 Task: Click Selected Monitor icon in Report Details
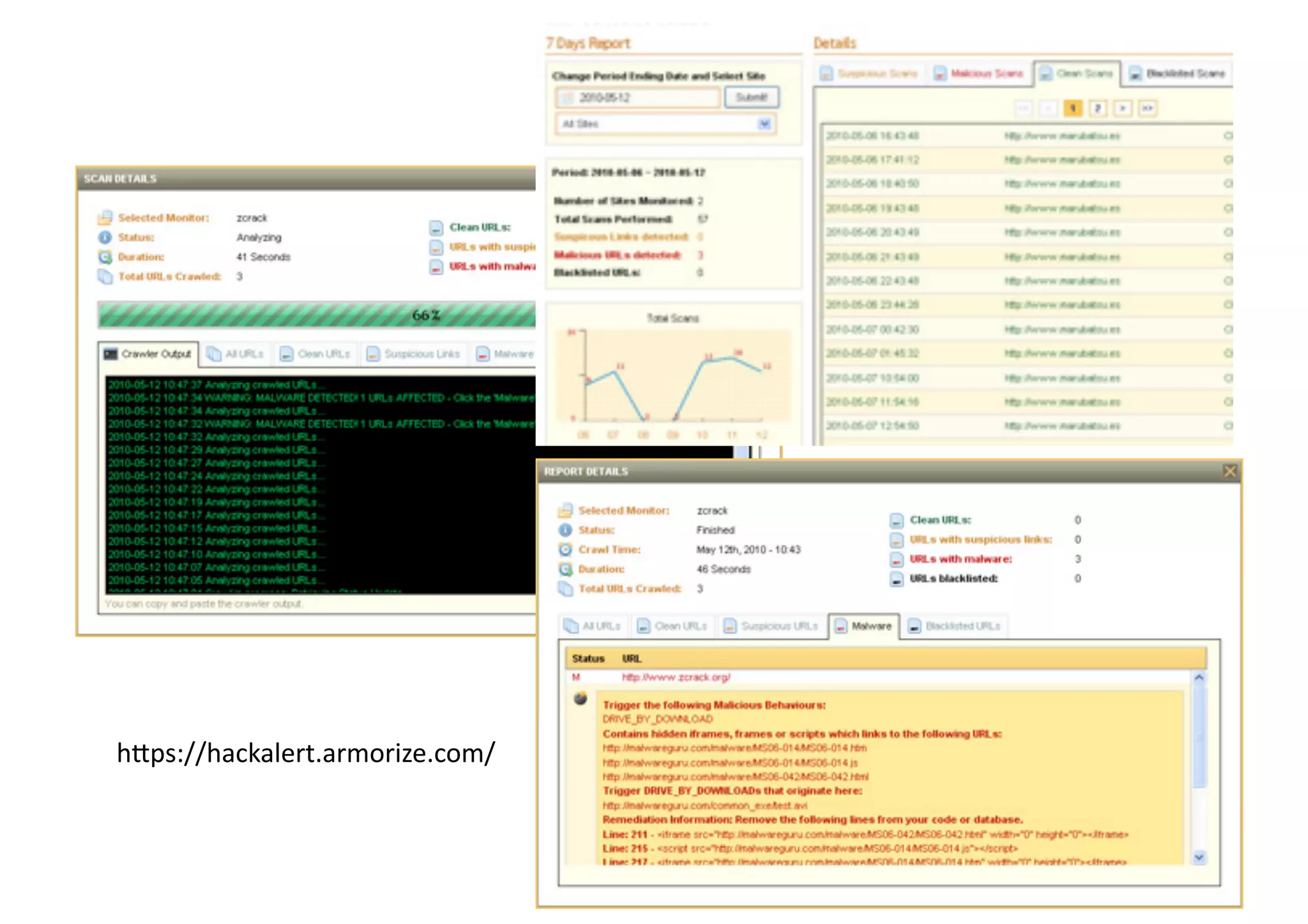(565, 511)
